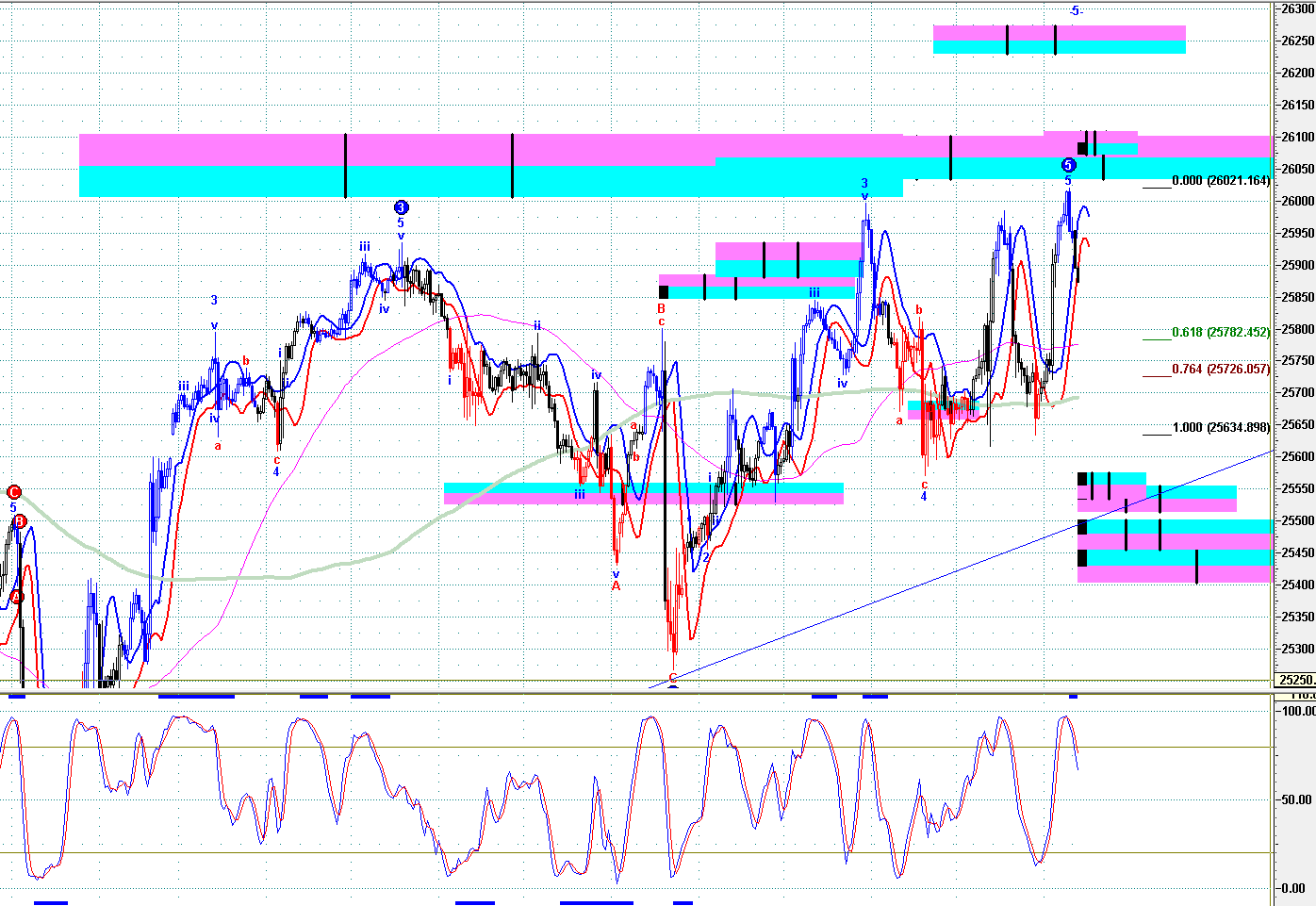Click the 25500 price axis label
1316x906 pixels.
pyautogui.click(x=1298, y=520)
